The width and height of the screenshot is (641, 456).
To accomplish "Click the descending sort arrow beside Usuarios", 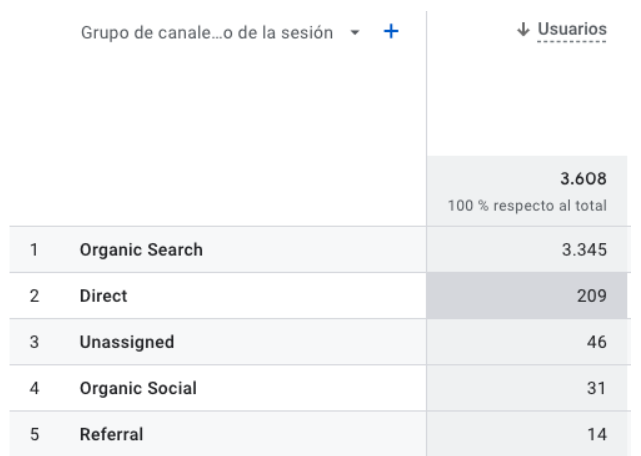I will pos(523,29).
